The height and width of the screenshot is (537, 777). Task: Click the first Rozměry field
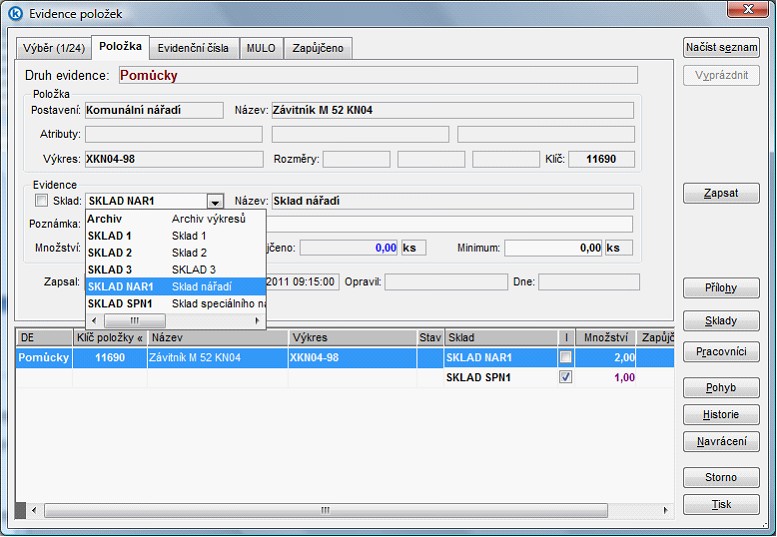356,159
